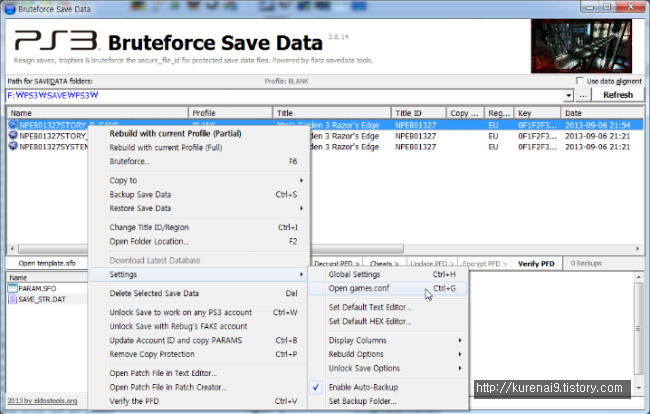Click the Refresh button
Image resolution: width=650 pixels, height=414 pixels.
[618, 95]
